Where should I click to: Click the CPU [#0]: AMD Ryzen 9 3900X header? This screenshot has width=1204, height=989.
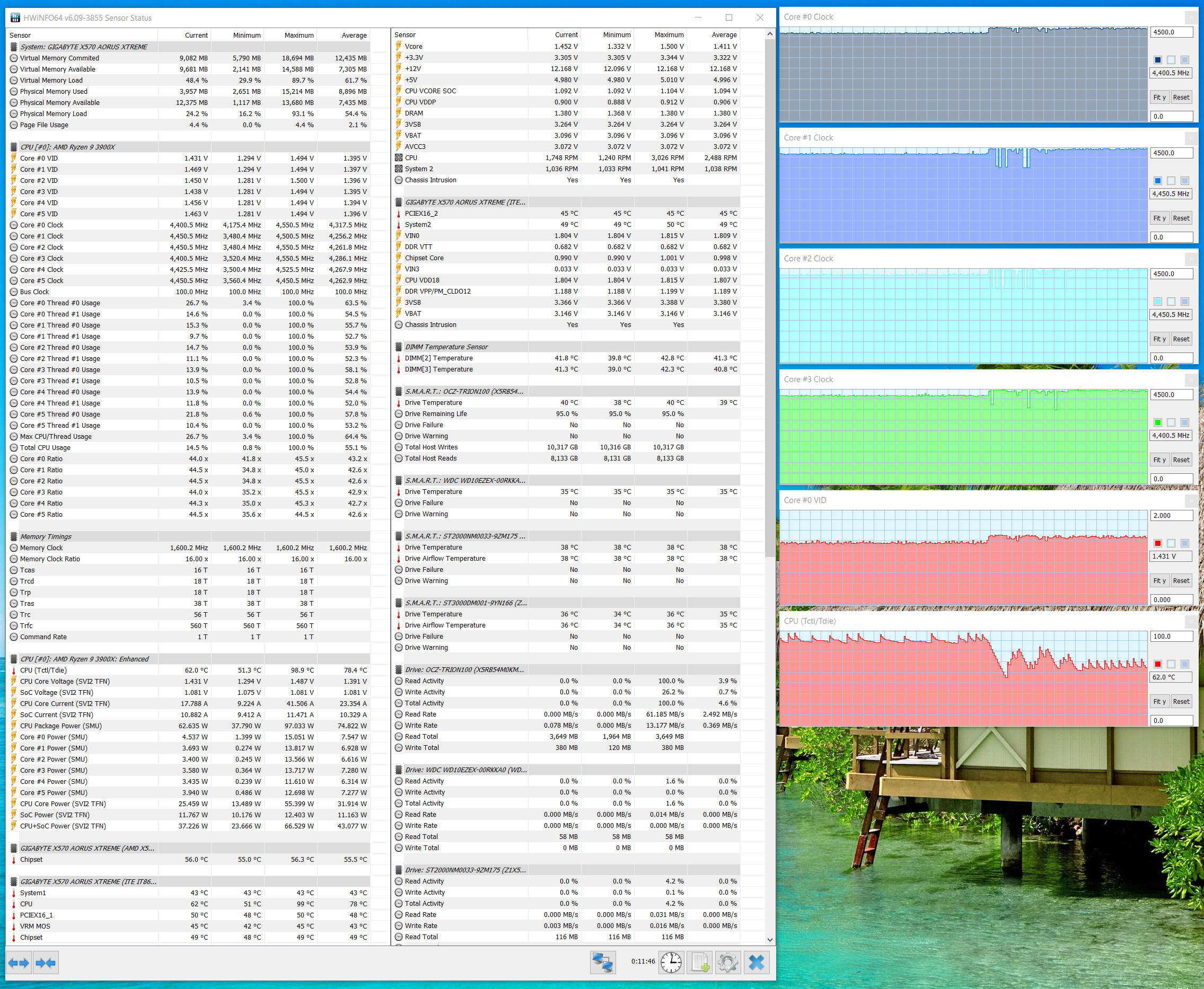coord(67,147)
